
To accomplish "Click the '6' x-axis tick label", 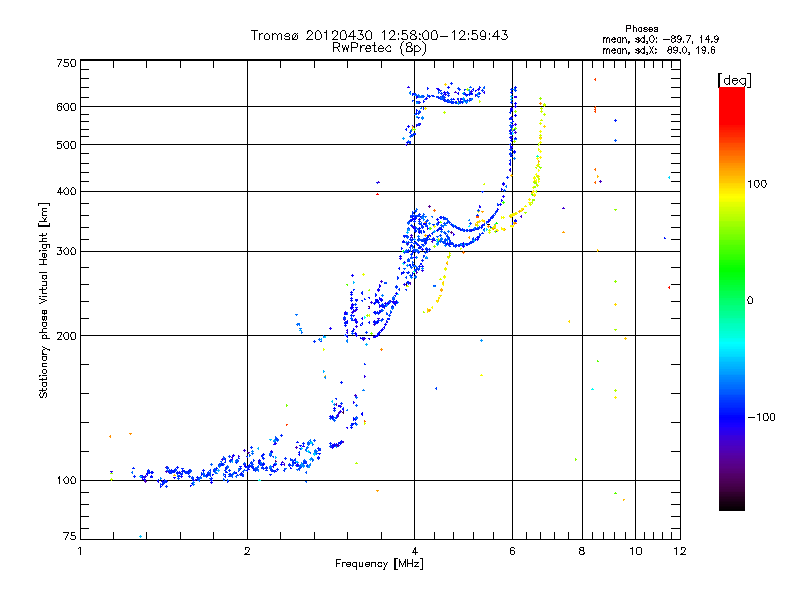I will (x=512, y=551).
